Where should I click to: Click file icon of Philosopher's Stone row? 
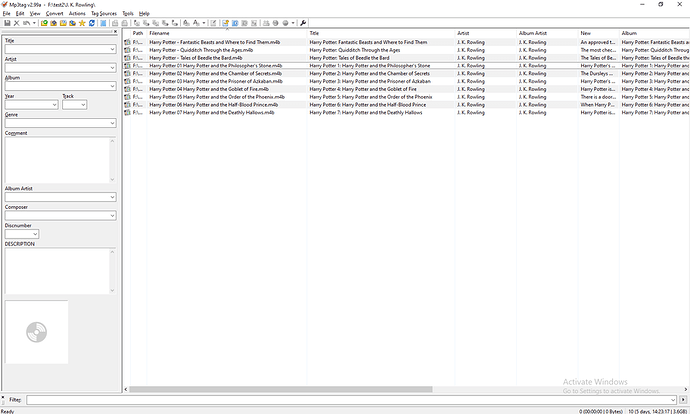[x=127, y=66]
